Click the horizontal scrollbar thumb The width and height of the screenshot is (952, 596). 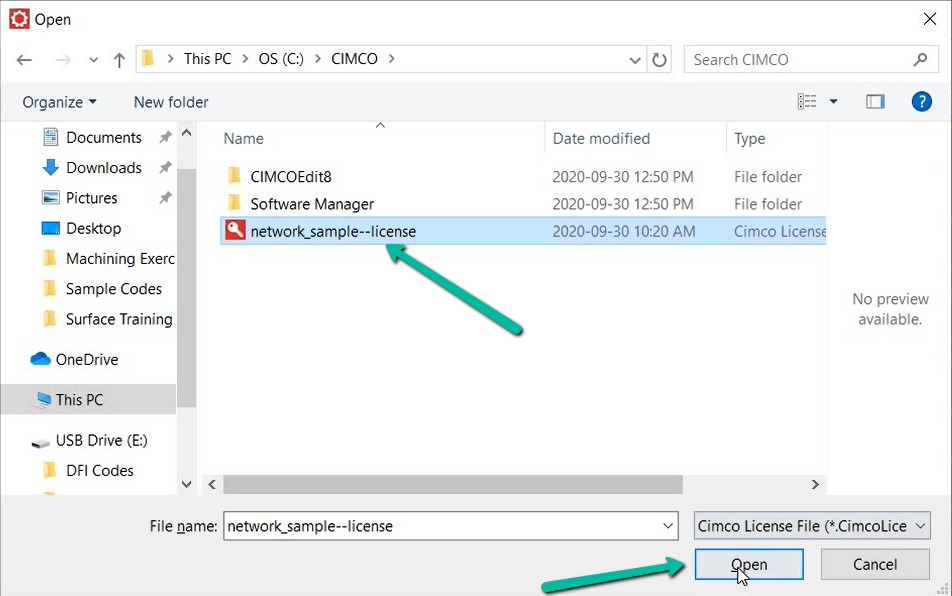tap(453, 484)
